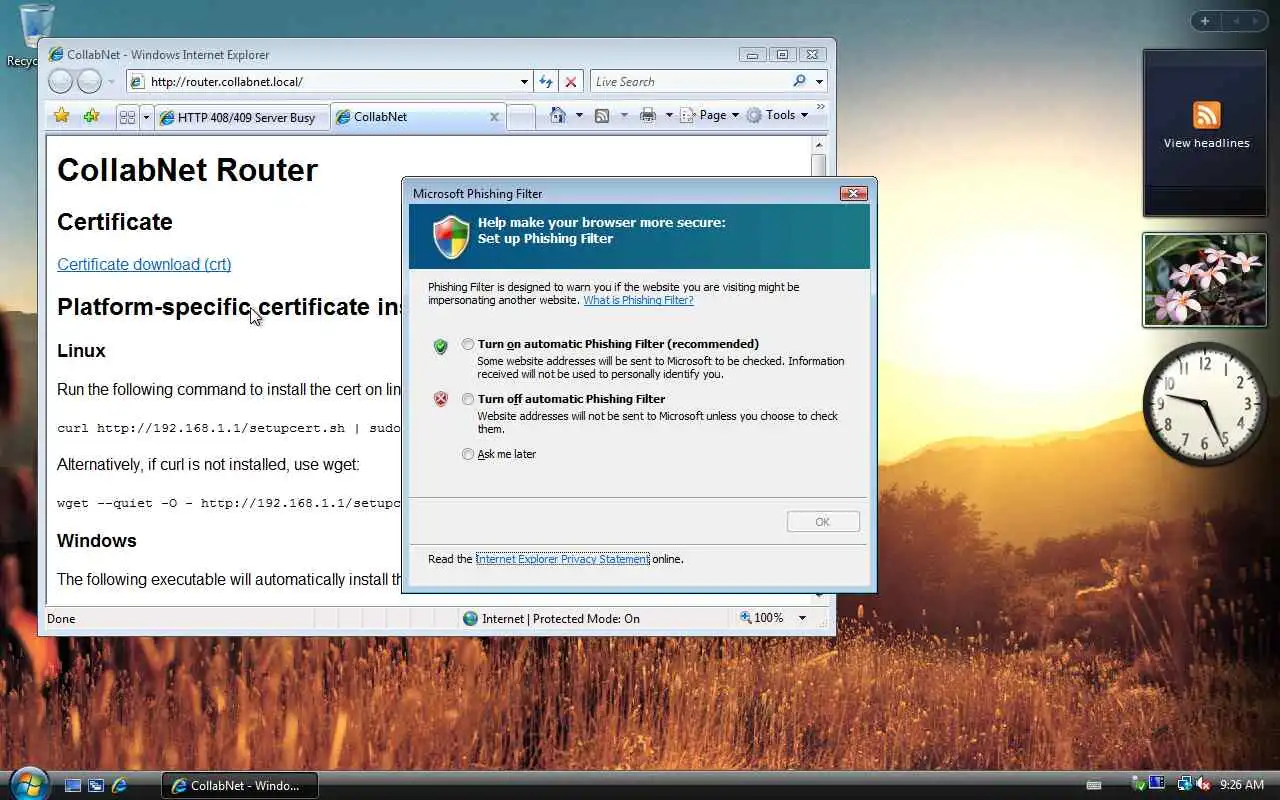Screen dimensions: 1280x800
Task: Click the OK button in Phishing Filter dialog
Action: [x=823, y=522]
